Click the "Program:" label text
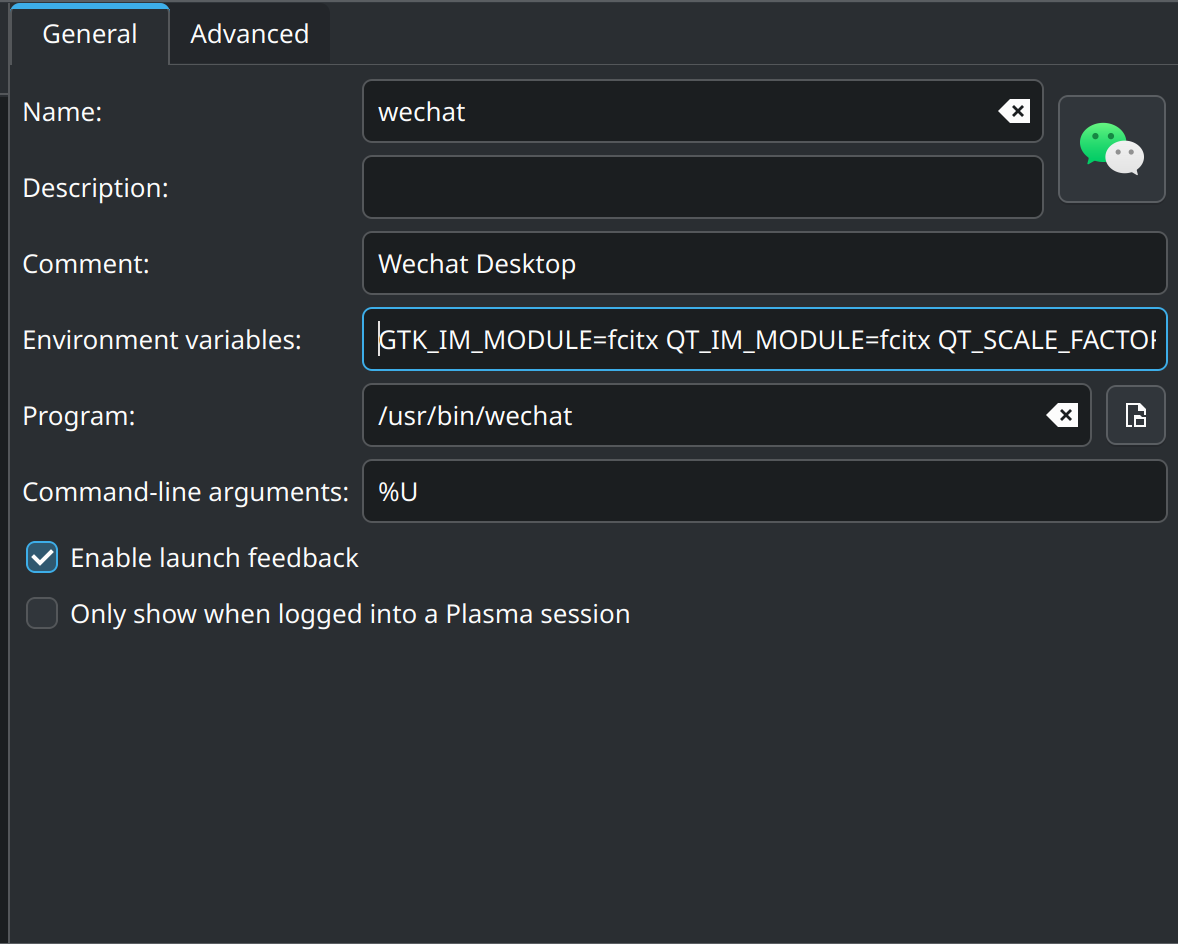The width and height of the screenshot is (1178, 944). pyautogui.click(x=79, y=416)
